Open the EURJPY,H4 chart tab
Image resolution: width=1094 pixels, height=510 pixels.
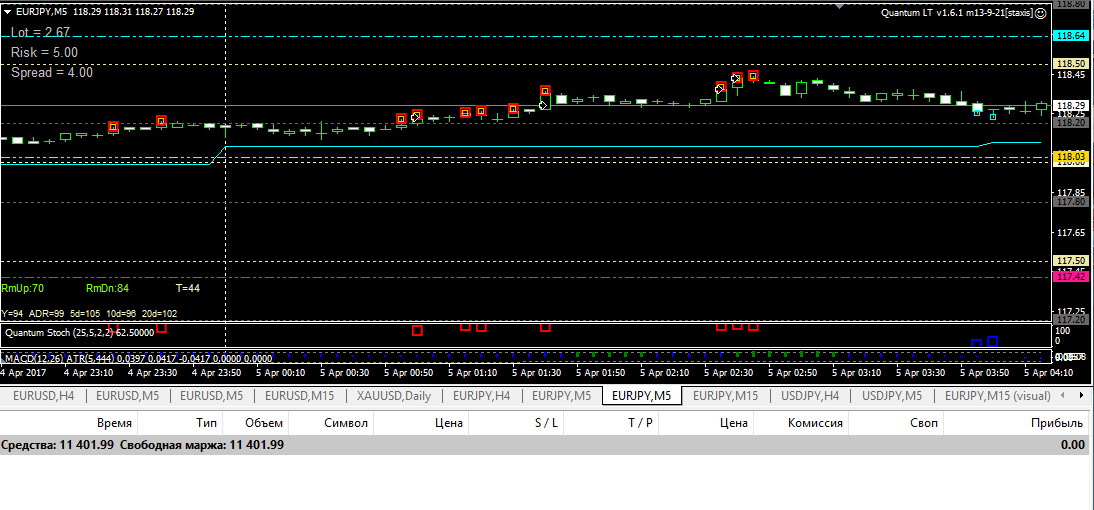tap(481, 396)
